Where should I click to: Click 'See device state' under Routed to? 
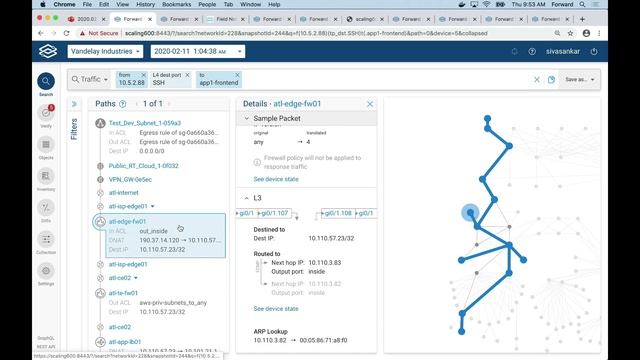point(276,309)
